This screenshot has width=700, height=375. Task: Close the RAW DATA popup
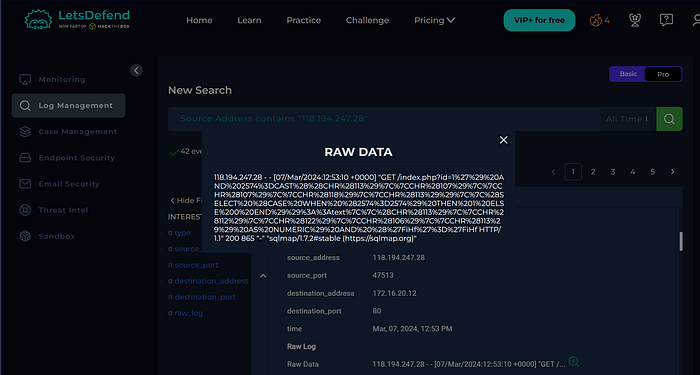coord(504,140)
